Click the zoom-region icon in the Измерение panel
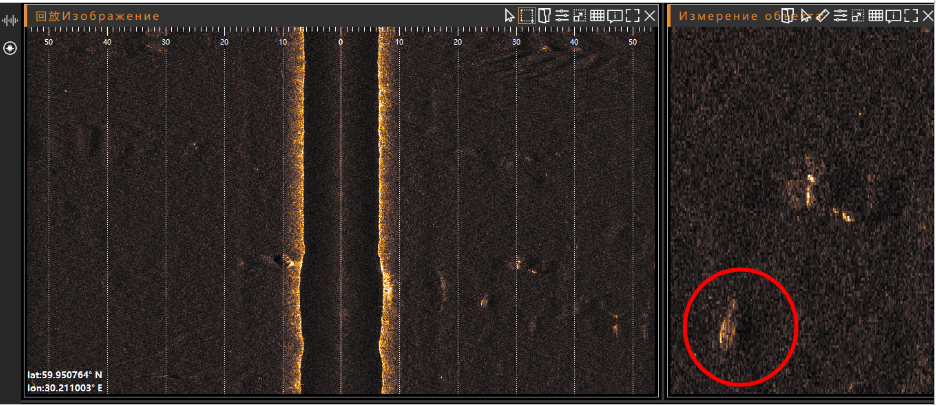The height and width of the screenshot is (406, 936). (x=858, y=16)
